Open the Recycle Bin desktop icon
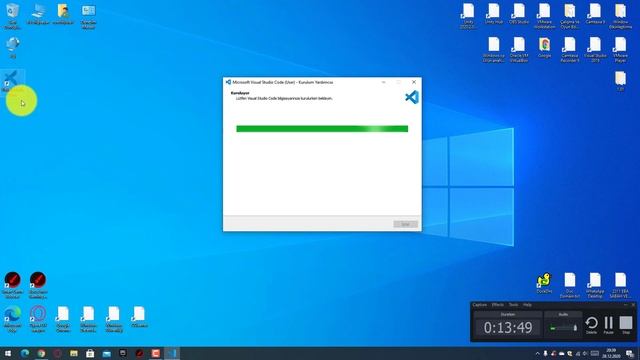The height and width of the screenshot is (360, 640). click(x=13, y=16)
